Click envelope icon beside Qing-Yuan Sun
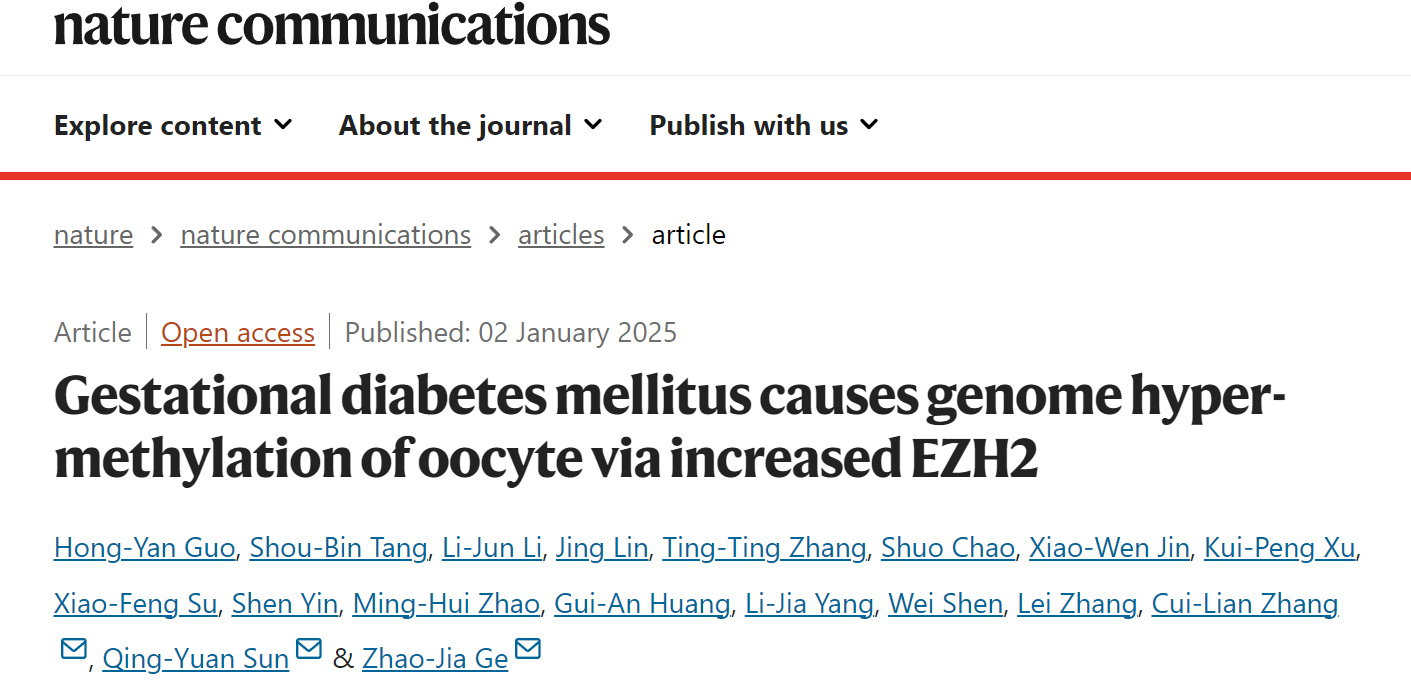This screenshot has width=1411, height=680. [x=309, y=649]
